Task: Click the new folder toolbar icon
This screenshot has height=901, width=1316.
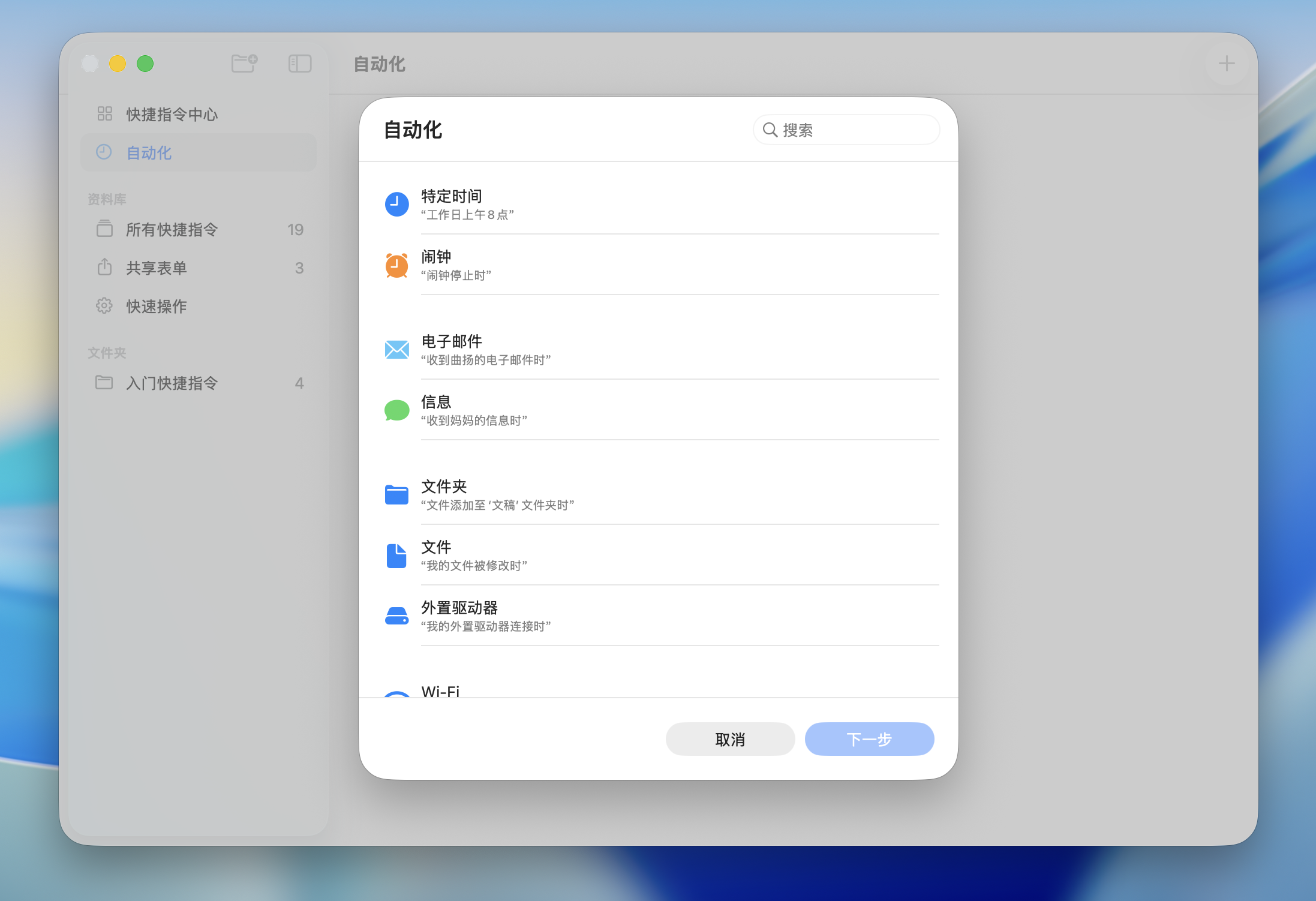Action: 244,63
